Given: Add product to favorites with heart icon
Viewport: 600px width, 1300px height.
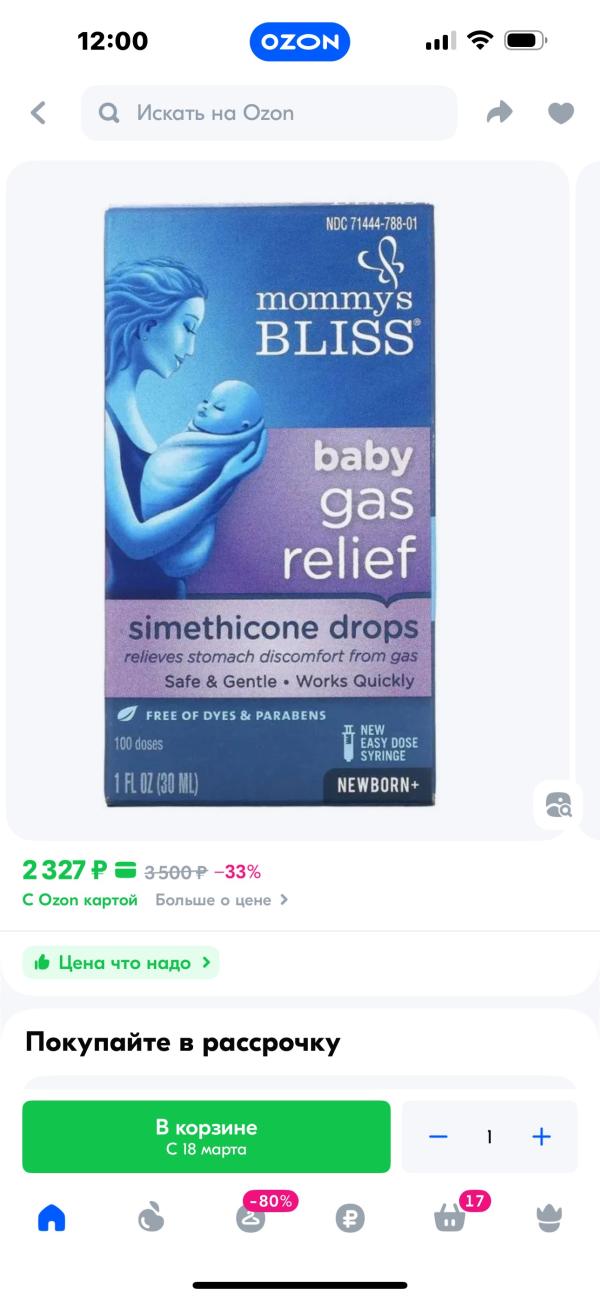Looking at the screenshot, I should 561,114.
